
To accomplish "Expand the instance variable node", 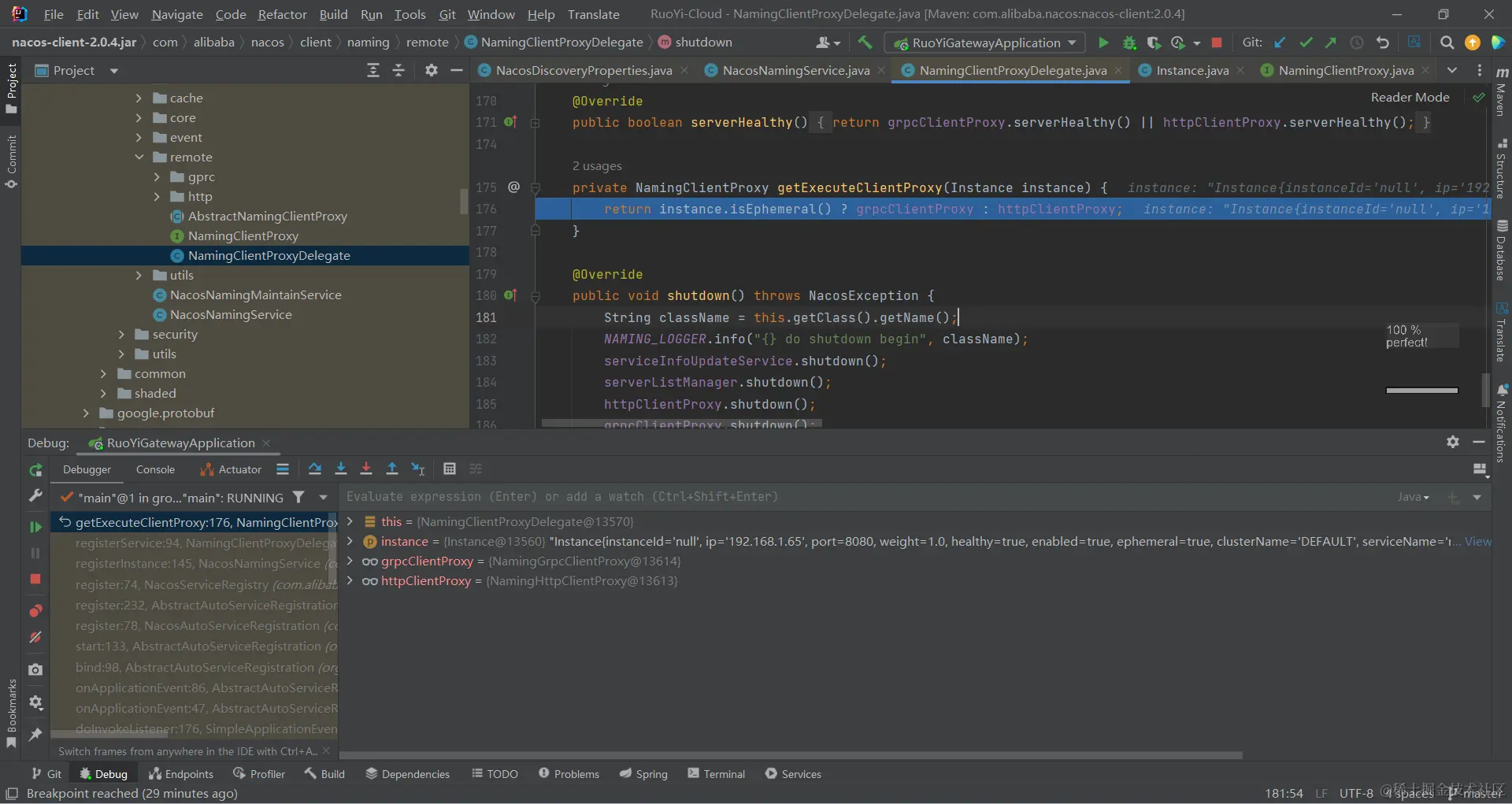I will pyautogui.click(x=350, y=542).
